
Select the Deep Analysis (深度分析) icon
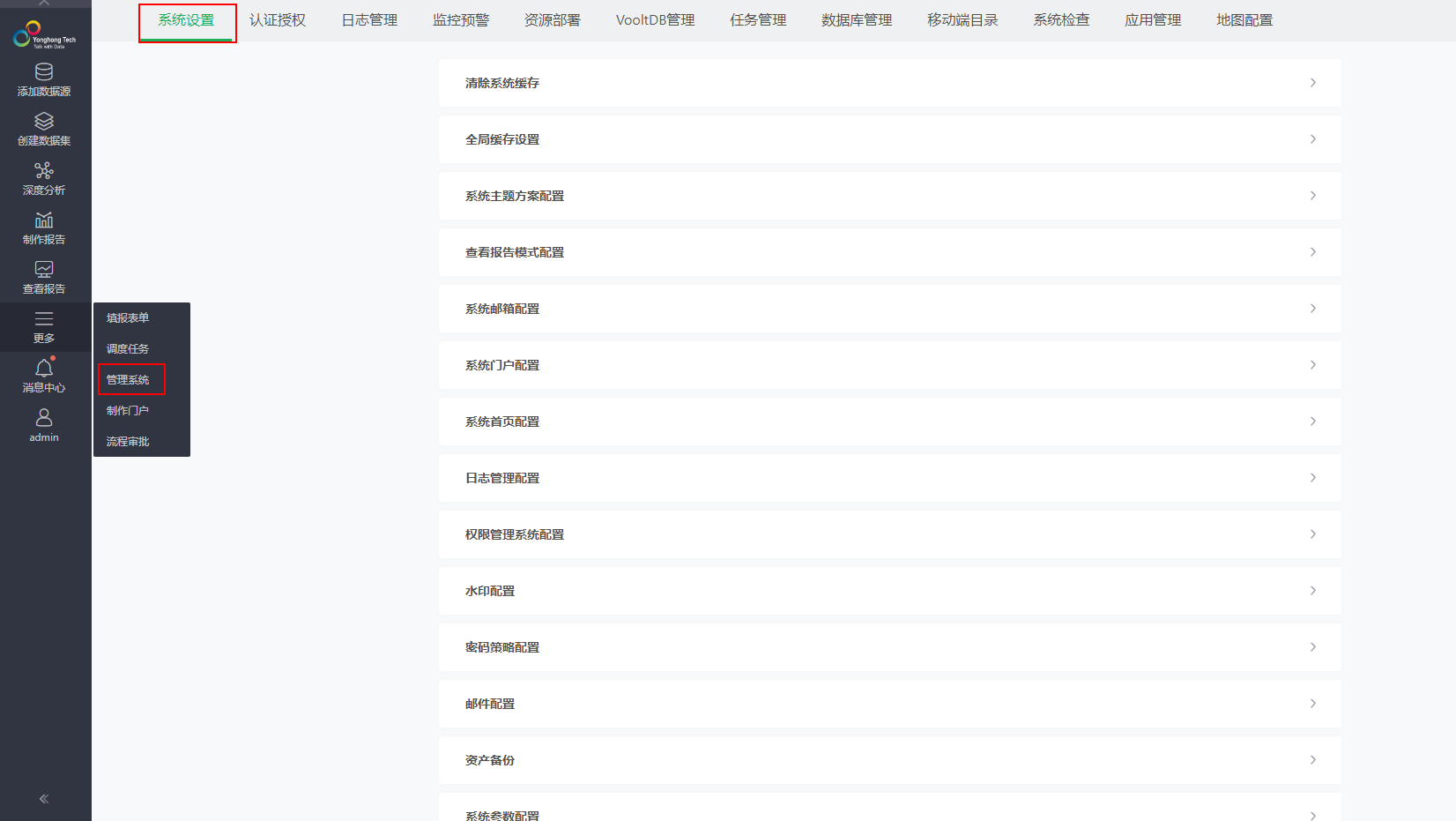coord(44,171)
